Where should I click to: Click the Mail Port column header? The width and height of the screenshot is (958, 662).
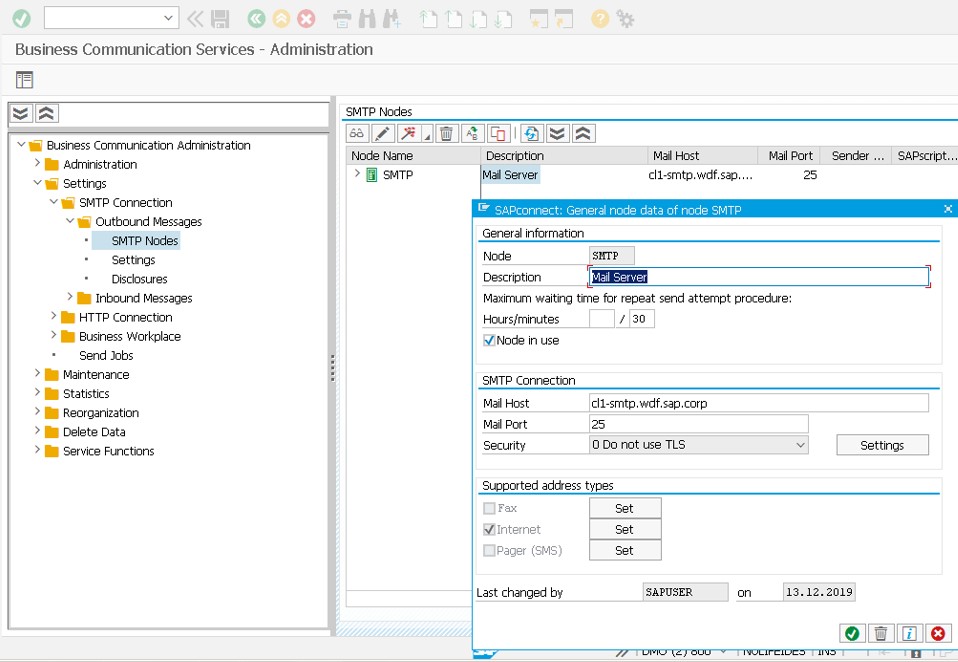coord(789,155)
